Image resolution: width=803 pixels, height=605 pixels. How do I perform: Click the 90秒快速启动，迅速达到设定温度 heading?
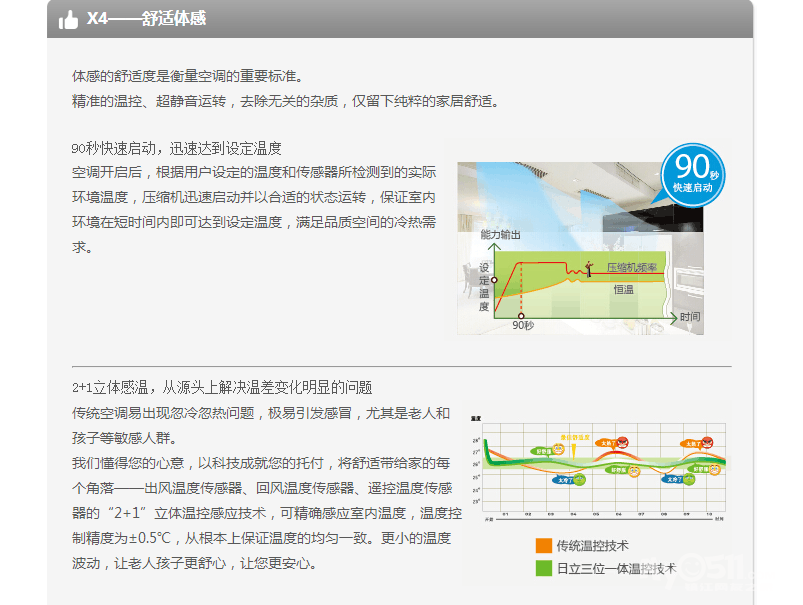tap(176, 148)
